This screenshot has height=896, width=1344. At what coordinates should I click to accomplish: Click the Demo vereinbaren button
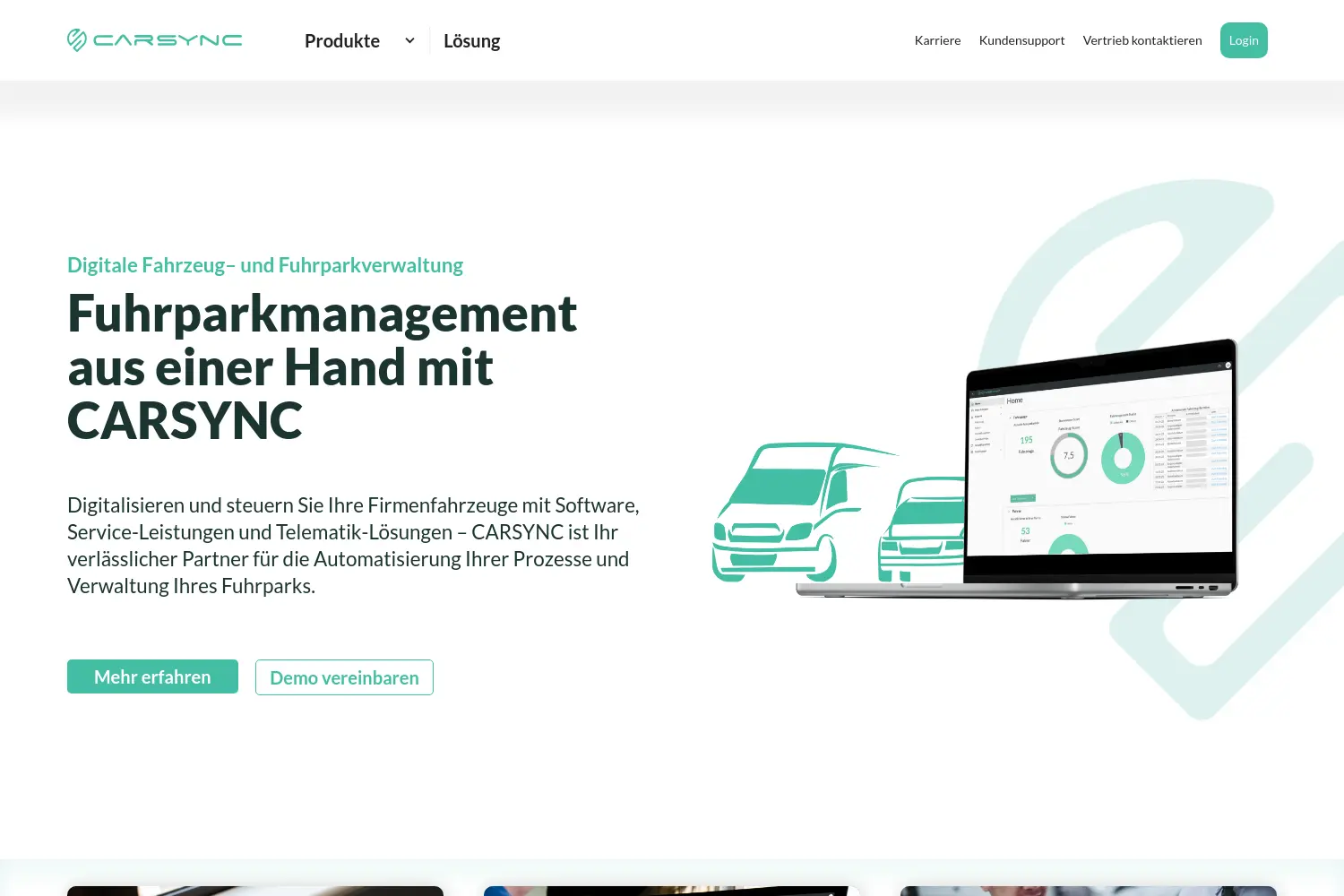click(344, 677)
